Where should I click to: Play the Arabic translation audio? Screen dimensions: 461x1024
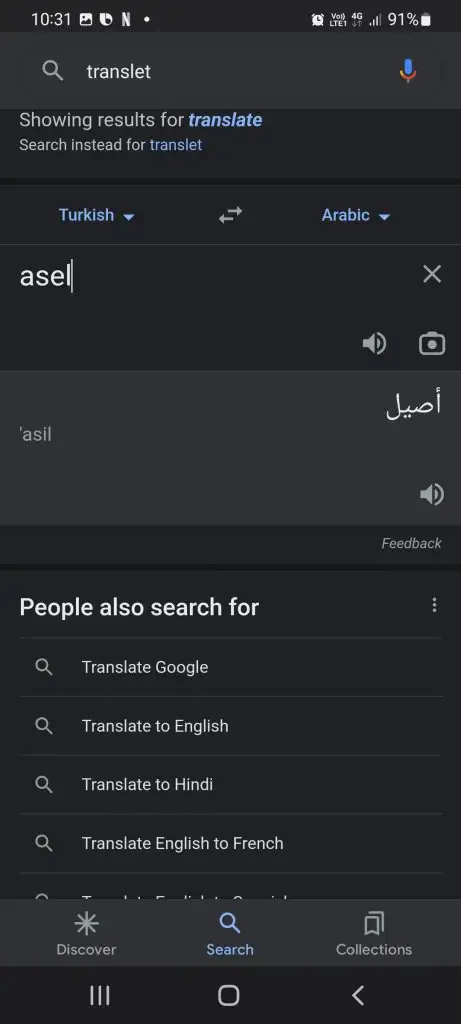[432, 494]
